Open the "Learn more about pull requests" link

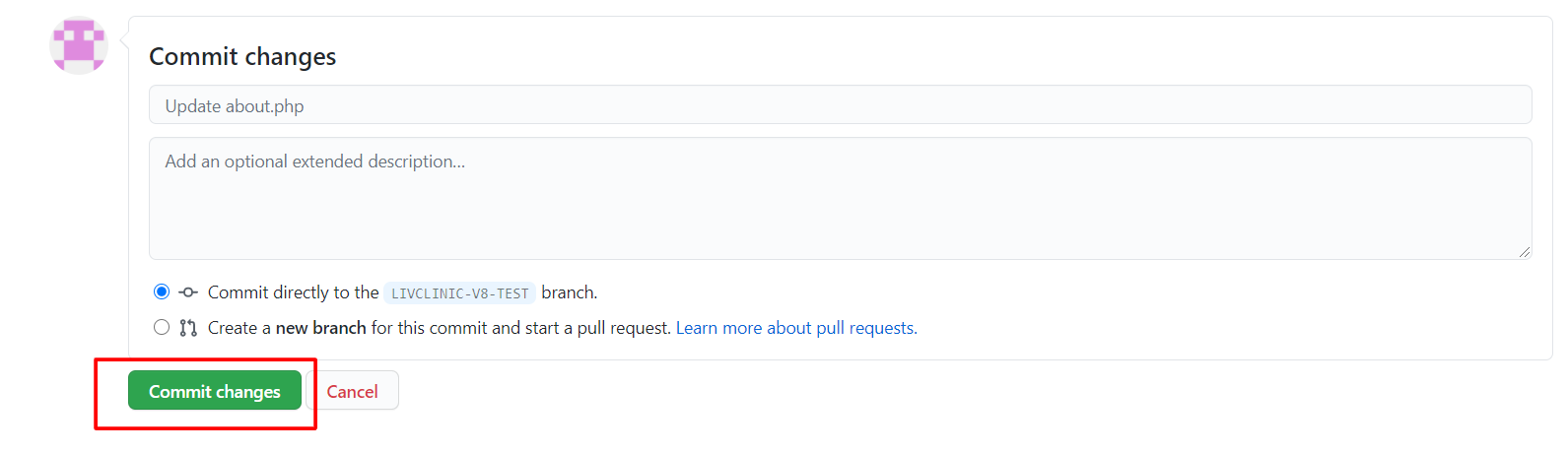[x=796, y=328]
